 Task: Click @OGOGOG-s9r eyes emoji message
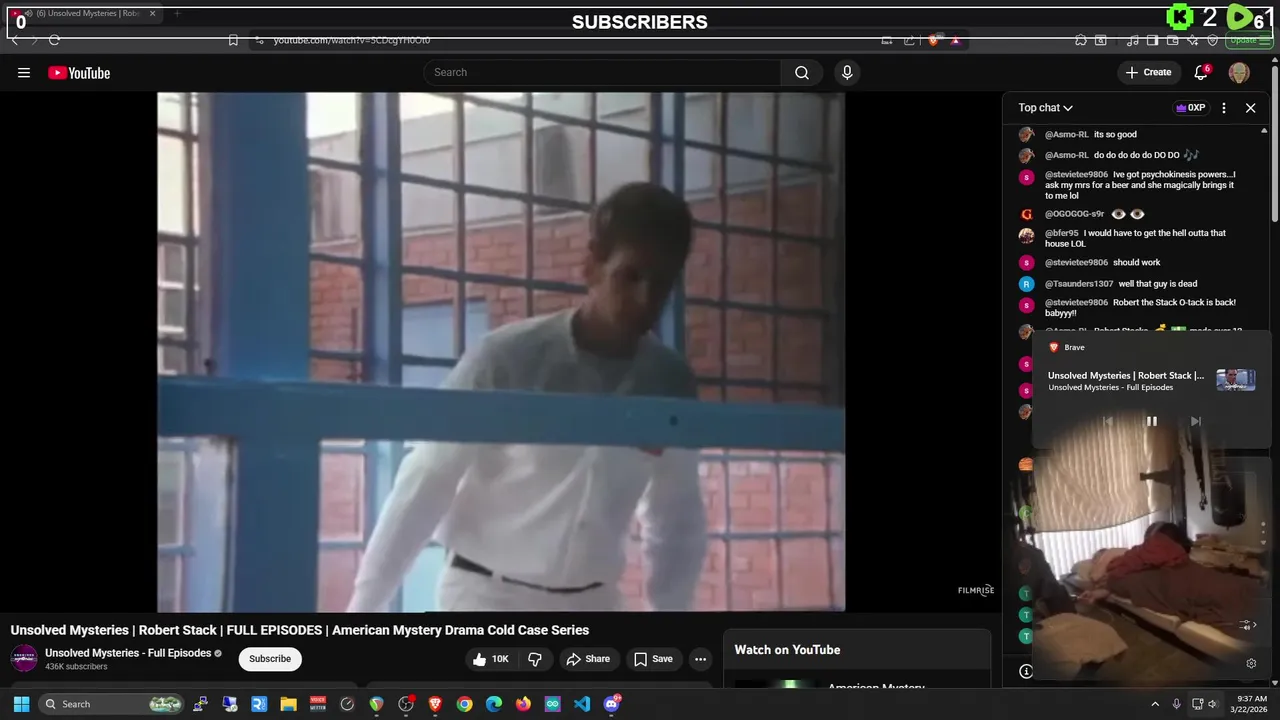coord(1095,214)
